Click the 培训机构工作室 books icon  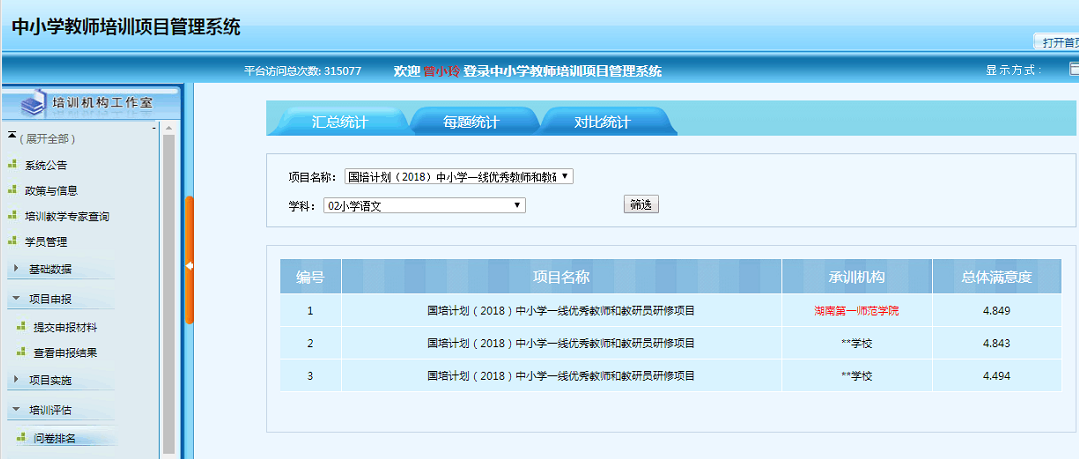click(x=33, y=101)
